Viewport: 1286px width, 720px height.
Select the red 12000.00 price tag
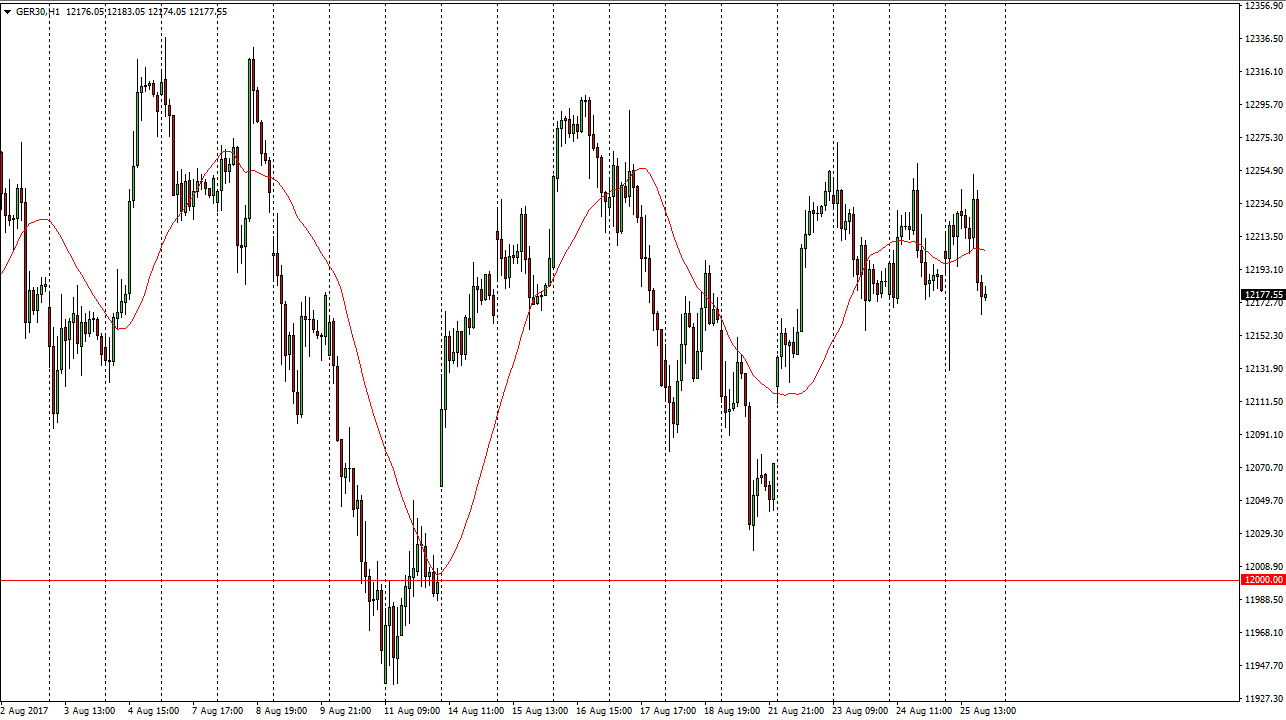(x=1262, y=580)
